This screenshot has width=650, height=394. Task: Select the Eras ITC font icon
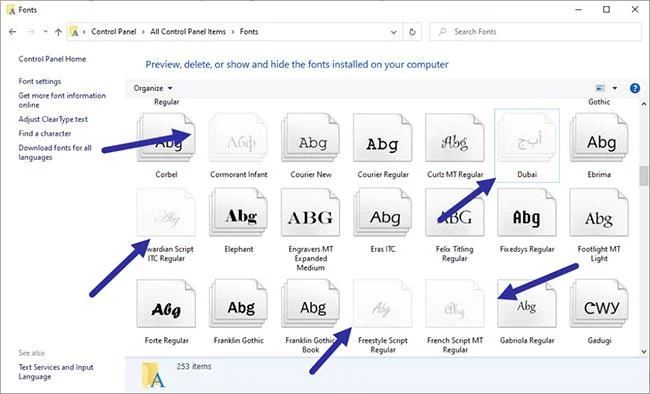pos(383,212)
